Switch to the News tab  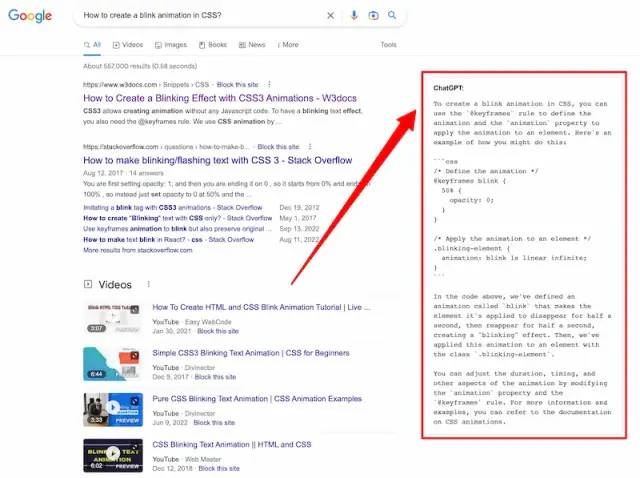pos(252,45)
